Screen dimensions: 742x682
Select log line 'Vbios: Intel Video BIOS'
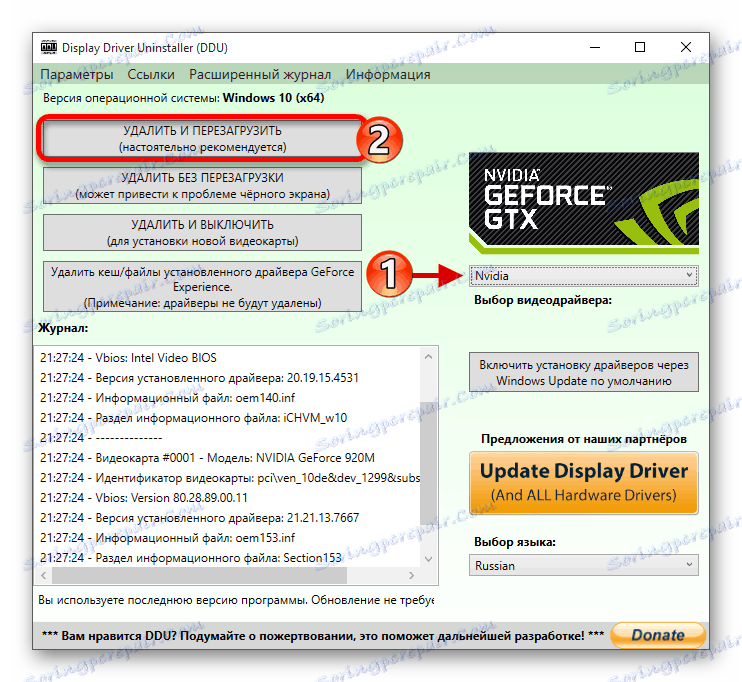tap(128, 358)
